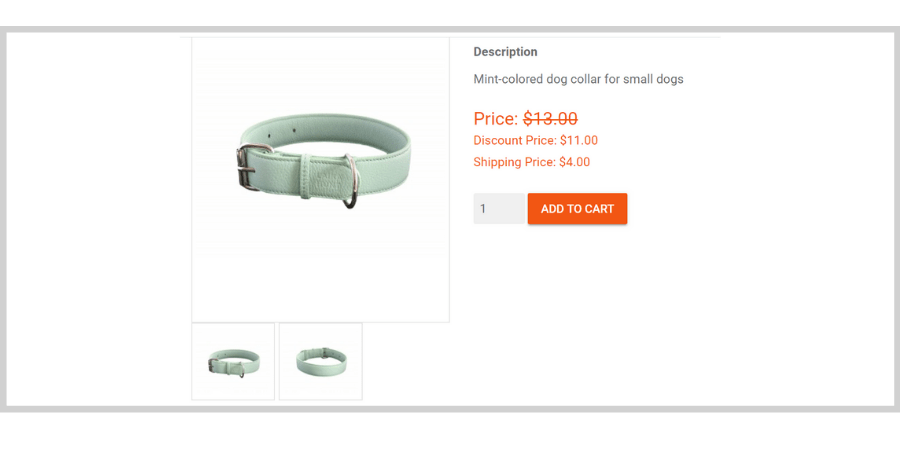Click the large 'Price:' label
This screenshot has width=900, height=463.
click(x=496, y=119)
